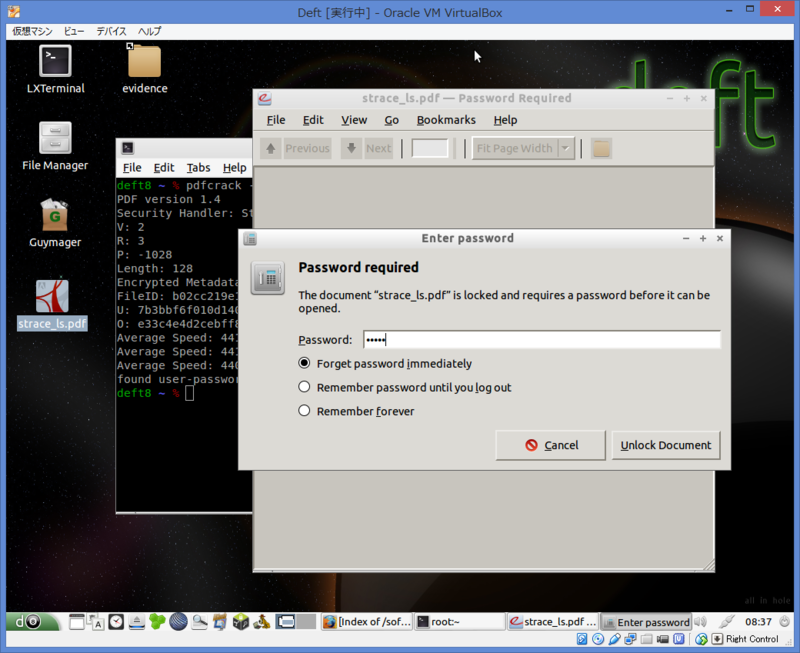Click the VirtualBox network adapters status icon
Image resolution: width=800 pixels, height=653 pixels.
(631, 639)
